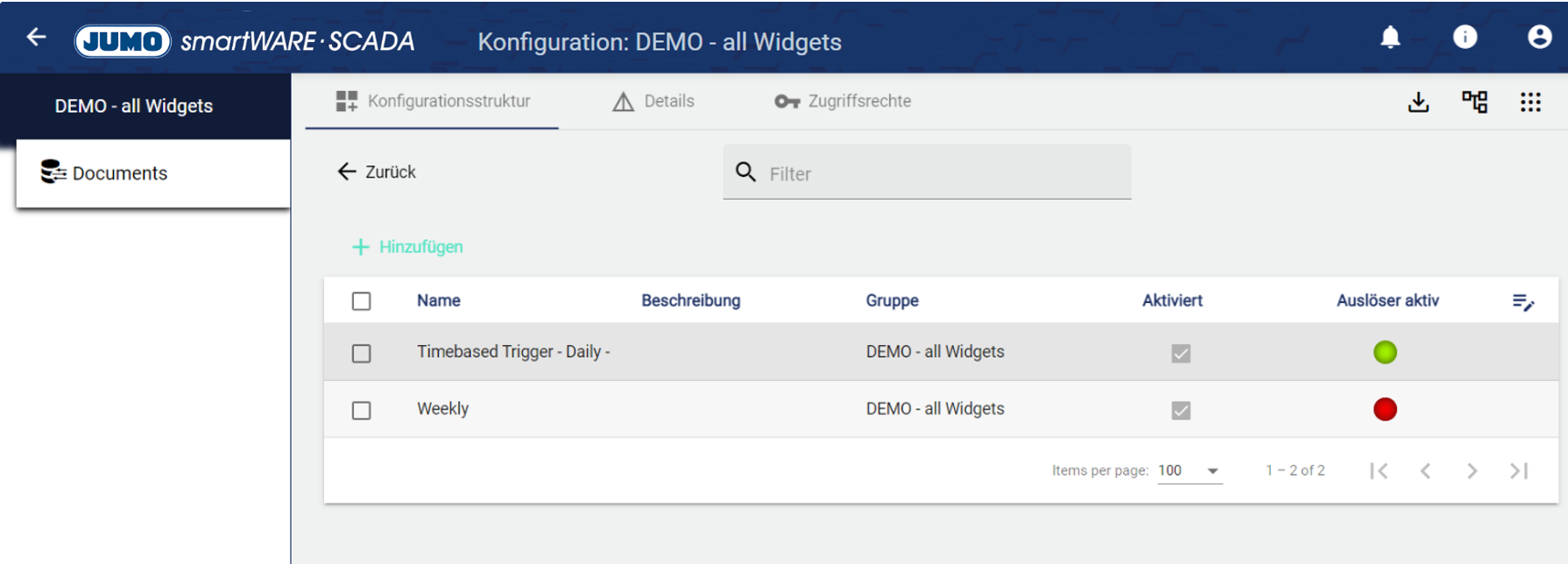
Task: Click the red trigger status indicator for Weekly
Action: tap(1385, 409)
